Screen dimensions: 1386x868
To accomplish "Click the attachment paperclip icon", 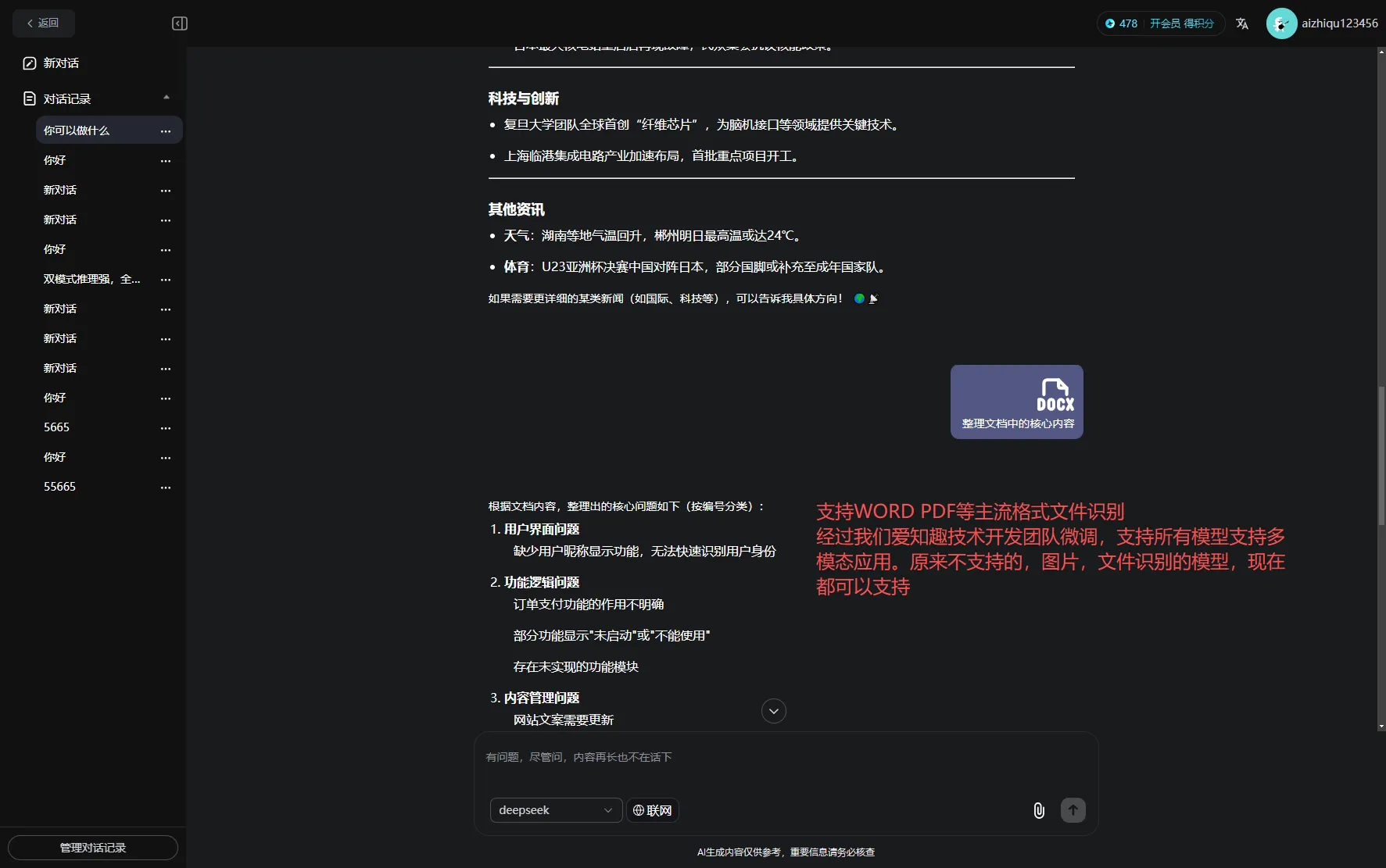I will [x=1038, y=810].
